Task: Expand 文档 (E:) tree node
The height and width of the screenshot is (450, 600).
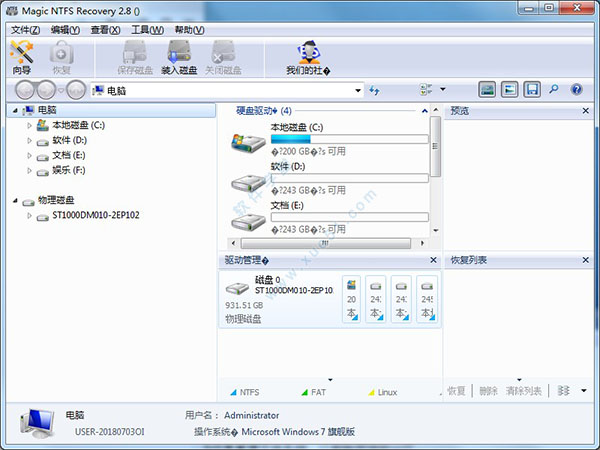Action: (x=29, y=155)
